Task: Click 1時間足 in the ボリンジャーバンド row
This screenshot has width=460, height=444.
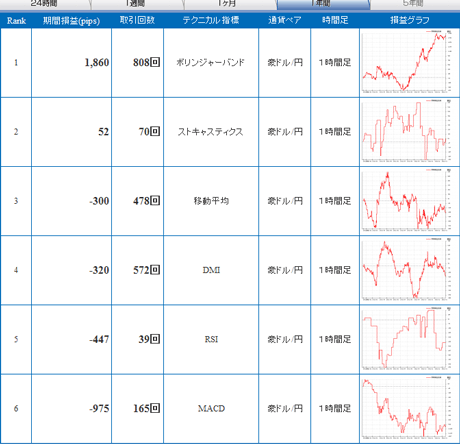Action: tap(335, 62)
